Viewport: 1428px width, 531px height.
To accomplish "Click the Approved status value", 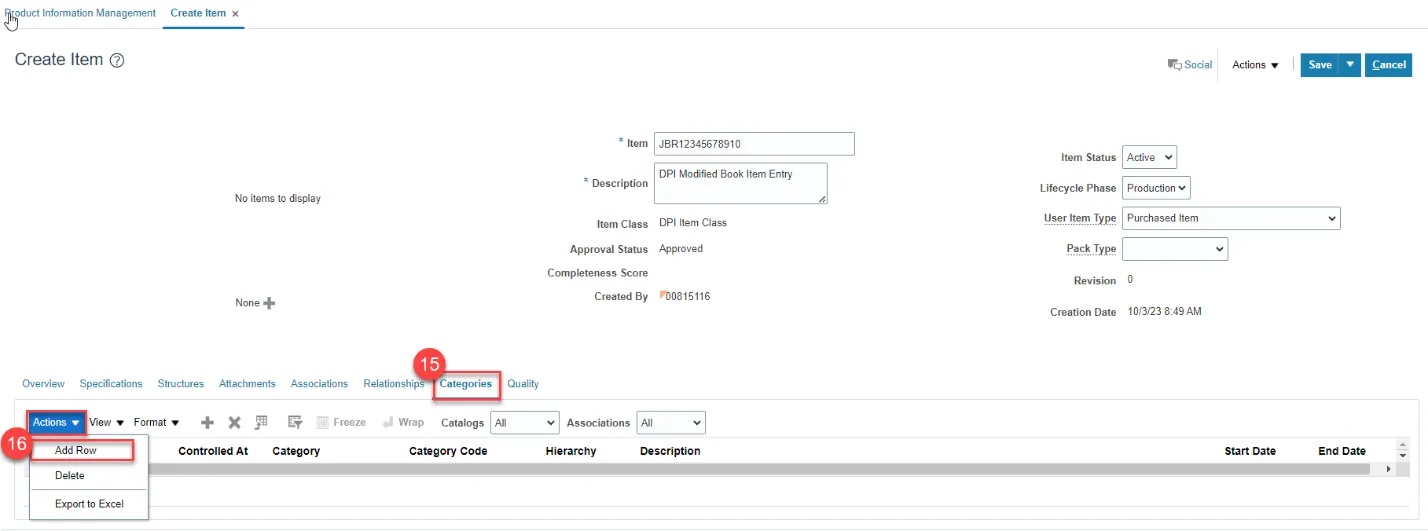I will coord(681,248).
